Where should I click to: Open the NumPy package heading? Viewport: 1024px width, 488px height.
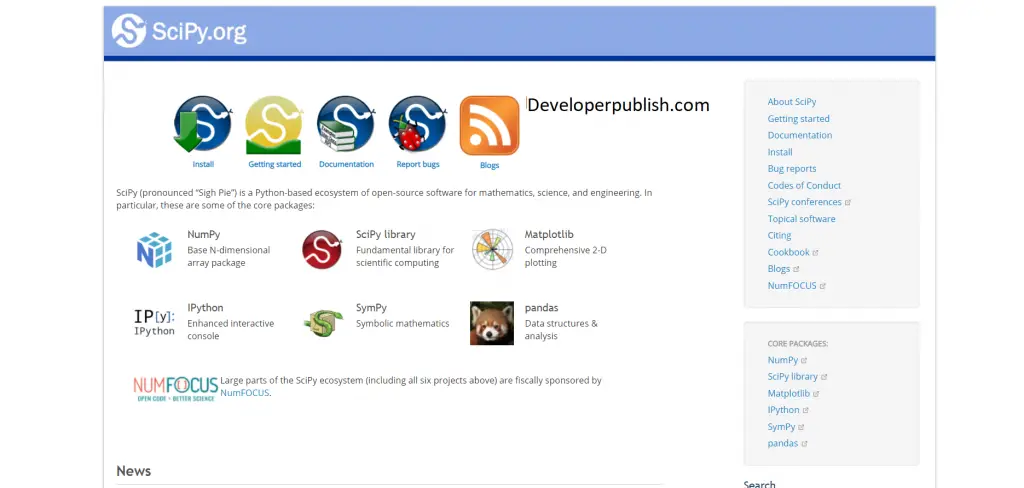pyautogui.click(x=204, y=235)
